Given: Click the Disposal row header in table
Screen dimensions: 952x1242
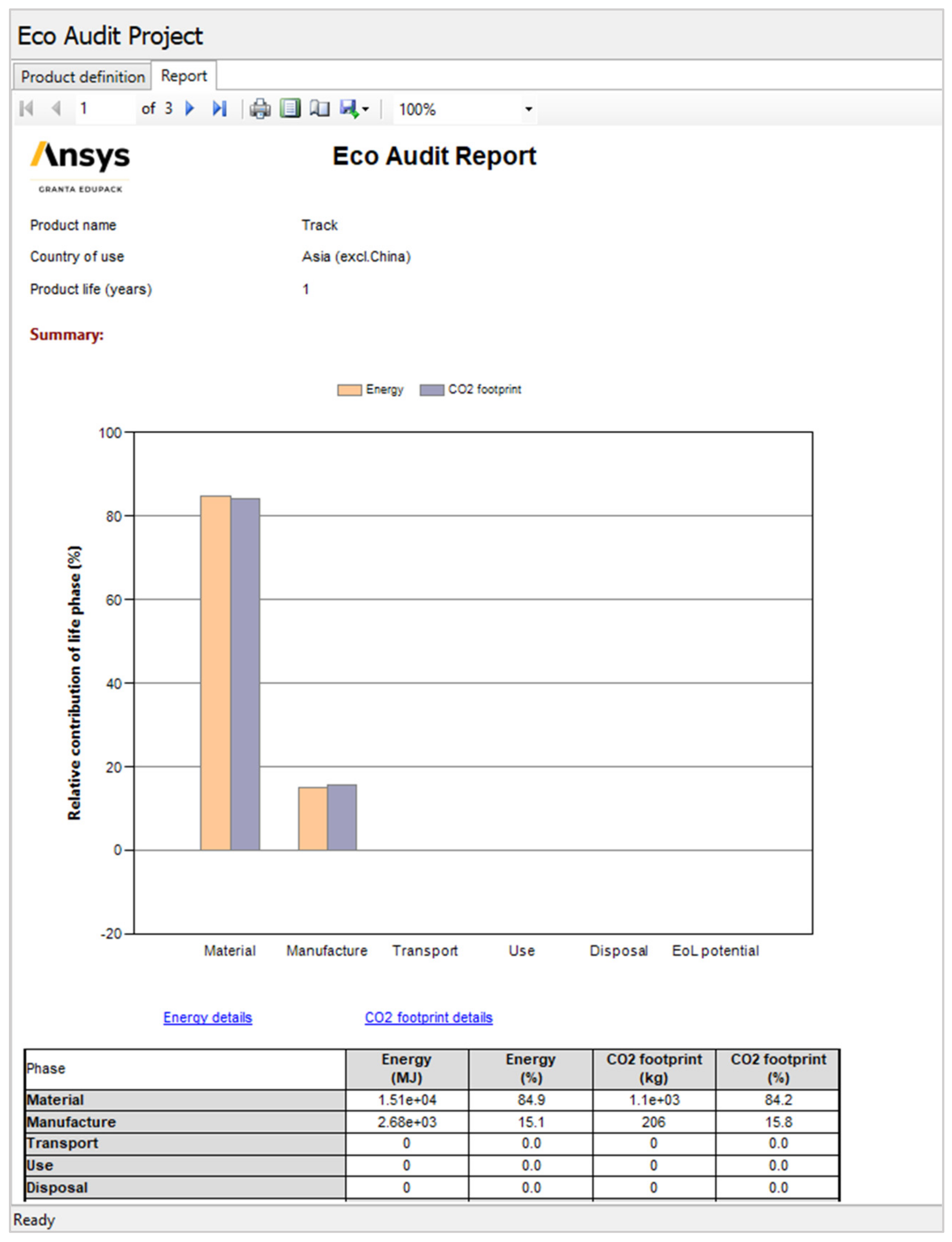Looking at the screenshot, I should click(185, 1187).
